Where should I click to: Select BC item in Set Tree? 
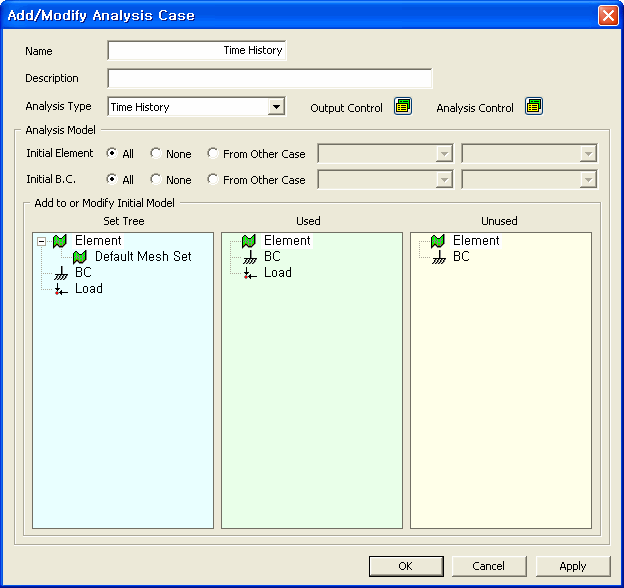83,273
